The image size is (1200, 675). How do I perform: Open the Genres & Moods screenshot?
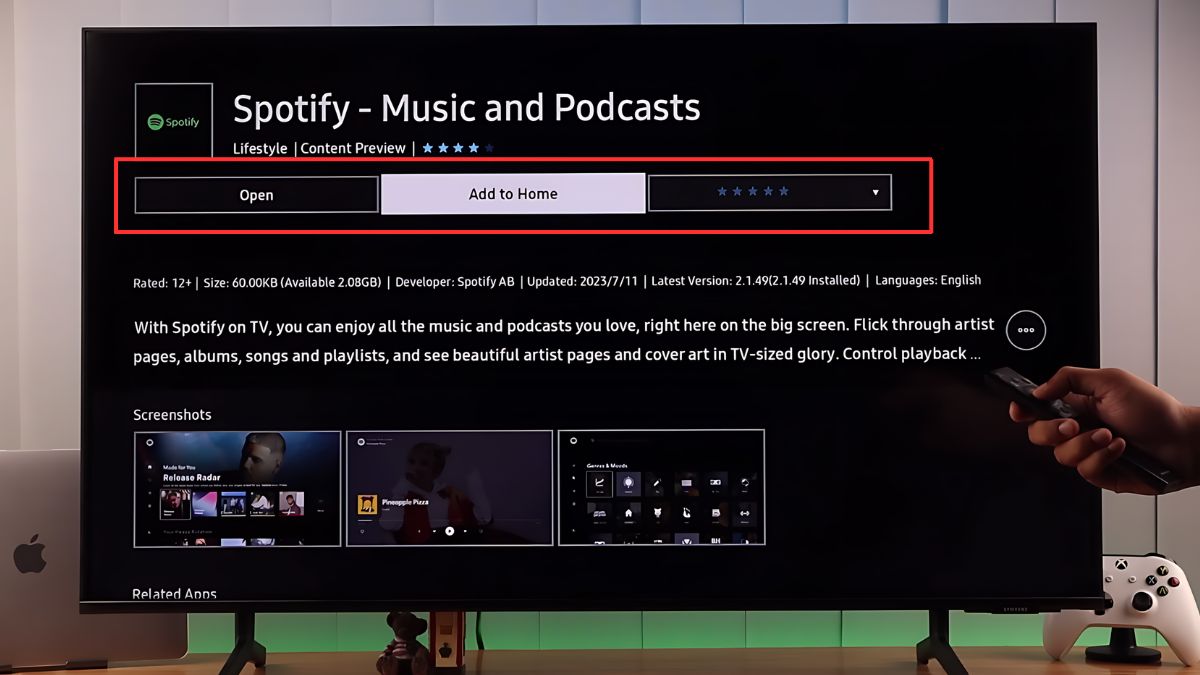[x=661, y=488]
